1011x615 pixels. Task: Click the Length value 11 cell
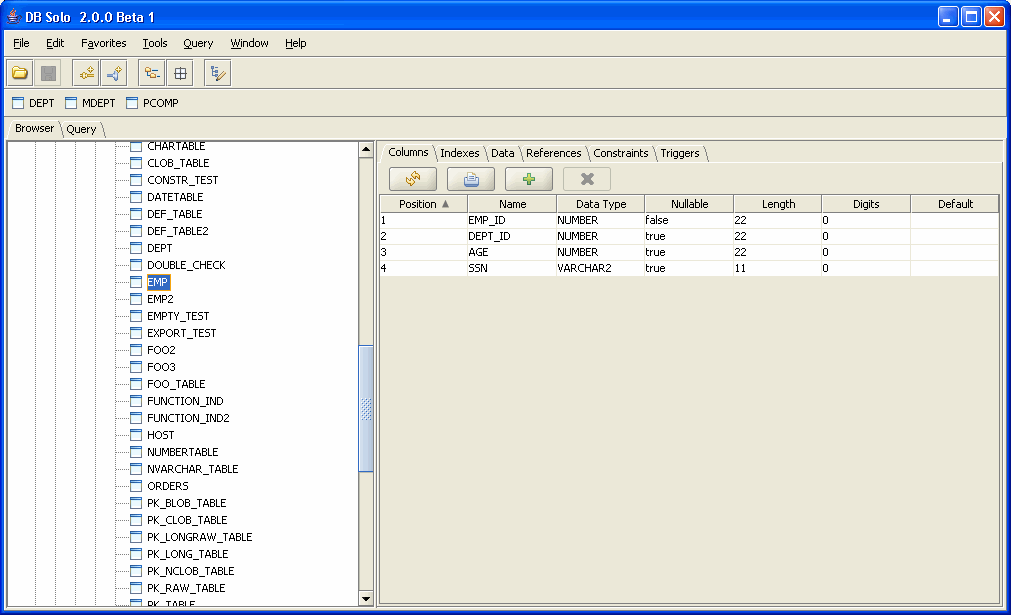point(778,269)
